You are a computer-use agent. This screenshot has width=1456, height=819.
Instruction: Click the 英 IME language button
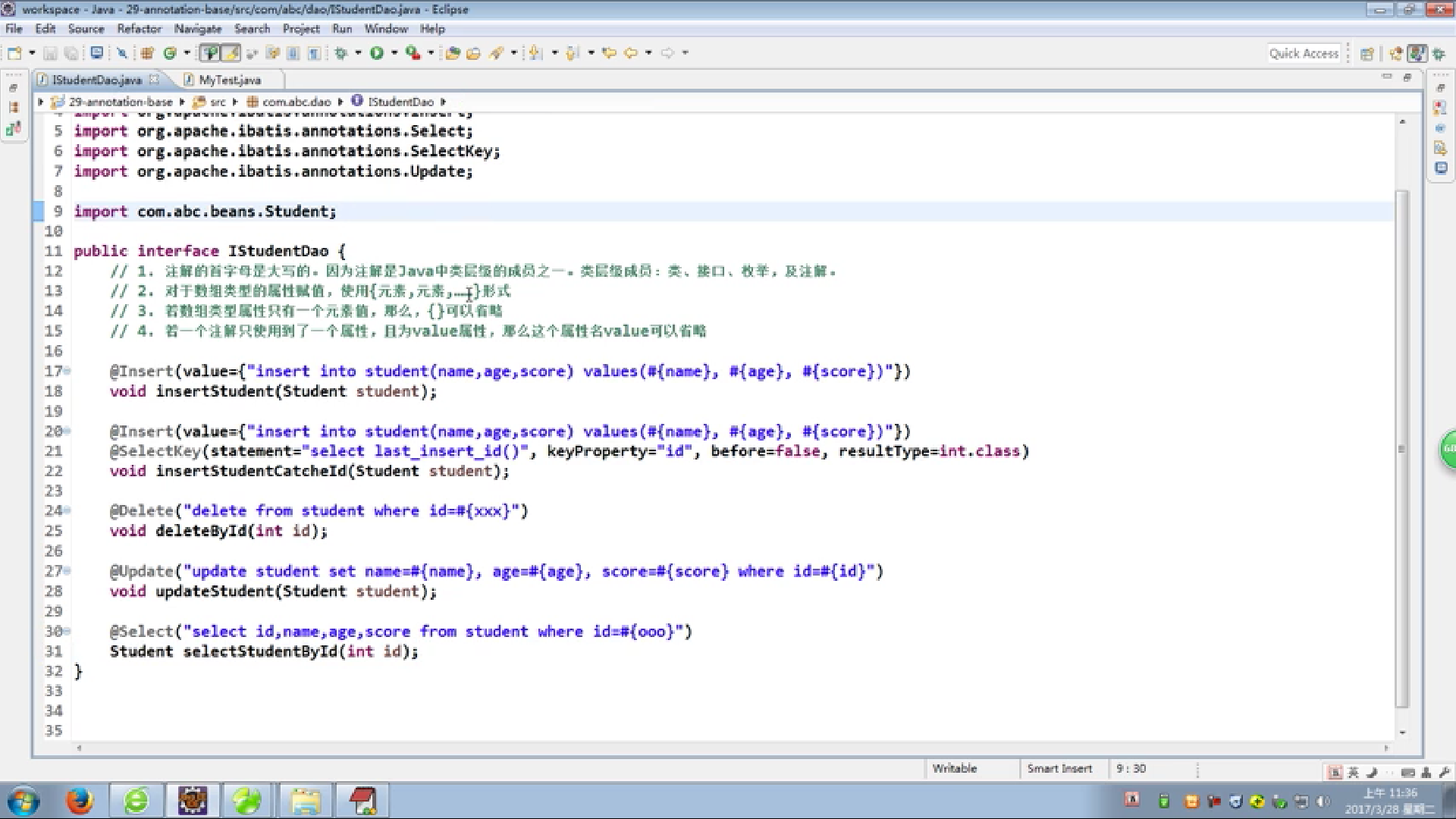(x=1354, y=773)
